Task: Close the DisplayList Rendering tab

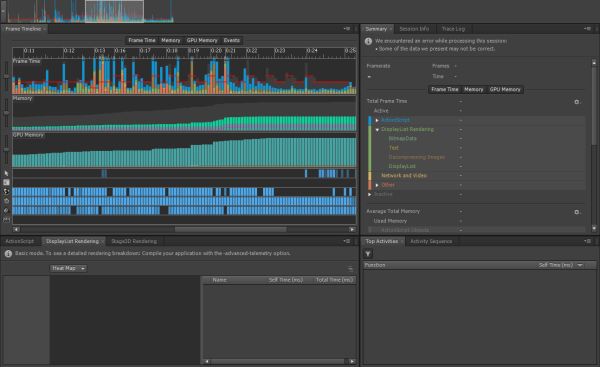Action: pos(103,241)
